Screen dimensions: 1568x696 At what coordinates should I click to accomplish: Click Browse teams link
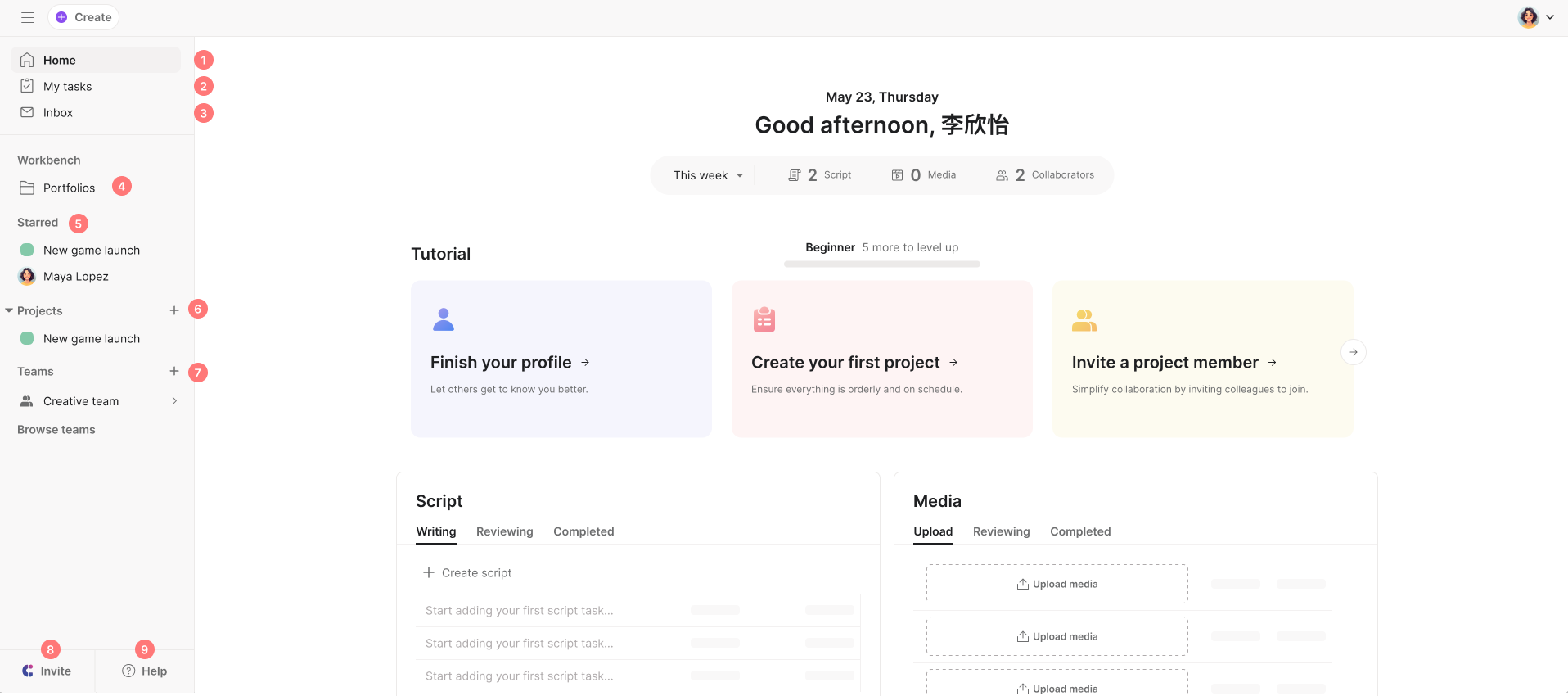tap(56, 430)
